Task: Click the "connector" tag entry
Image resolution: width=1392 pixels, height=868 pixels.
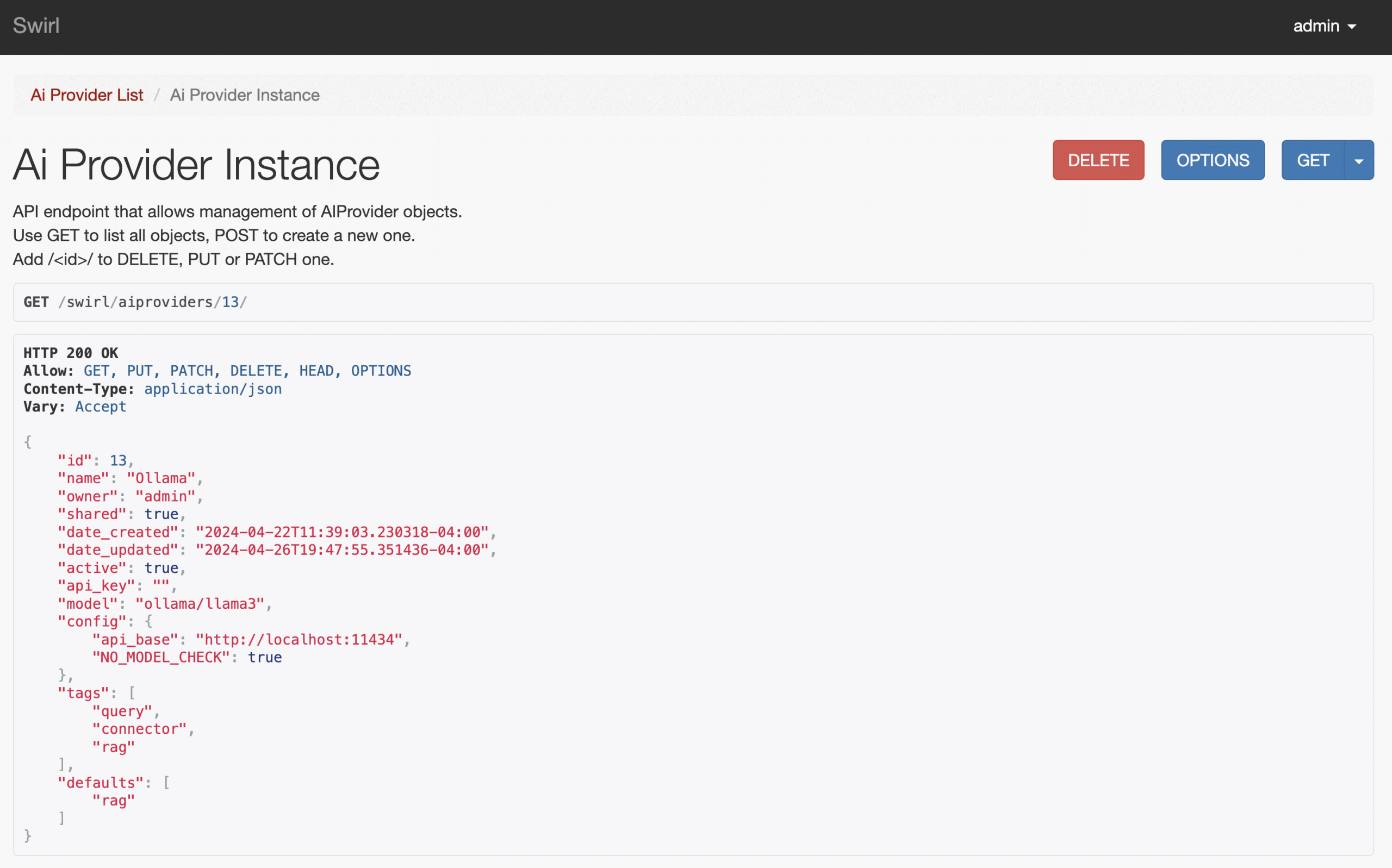Action: click(140, 728)
